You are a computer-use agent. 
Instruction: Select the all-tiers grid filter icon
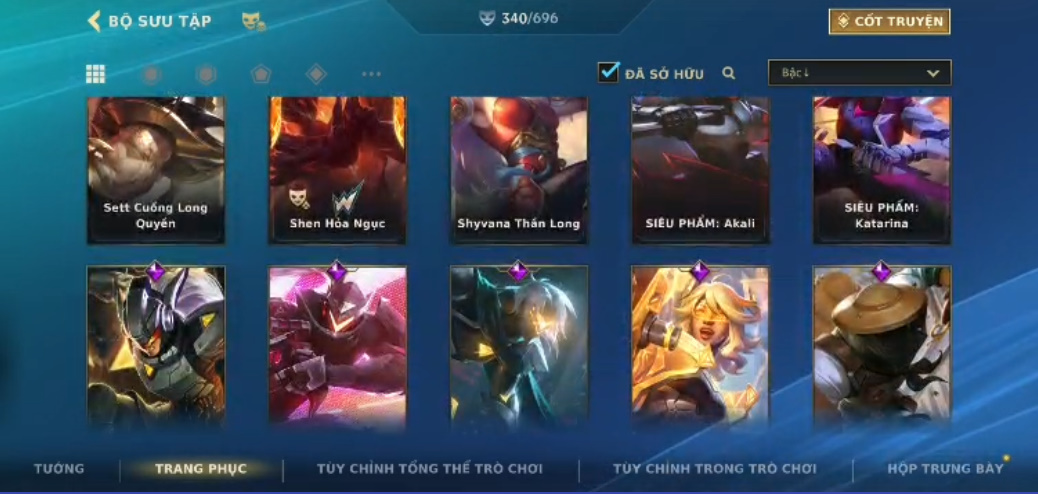pyautogui.click(x=95, y=74)
